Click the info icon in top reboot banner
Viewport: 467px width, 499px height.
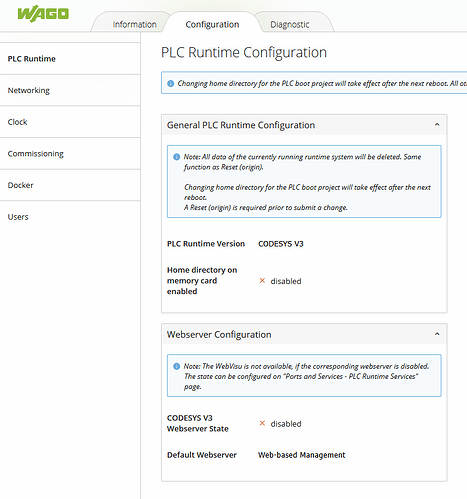pyautogui.click(x=171, y=83)
